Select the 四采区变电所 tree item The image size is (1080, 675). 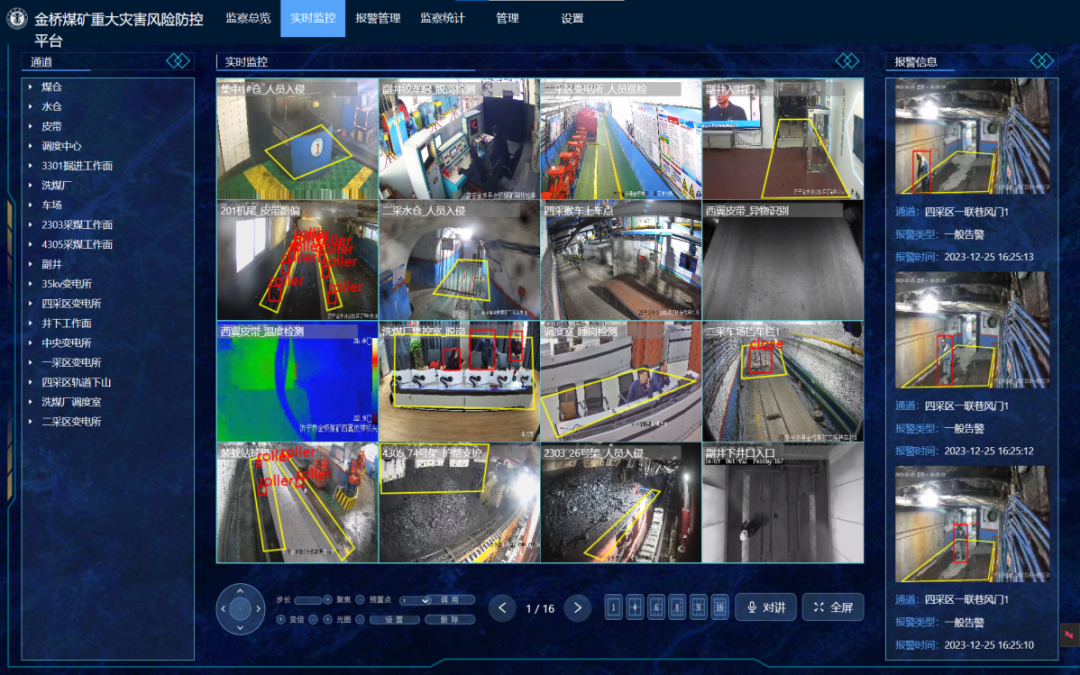[x=72, y=303]
